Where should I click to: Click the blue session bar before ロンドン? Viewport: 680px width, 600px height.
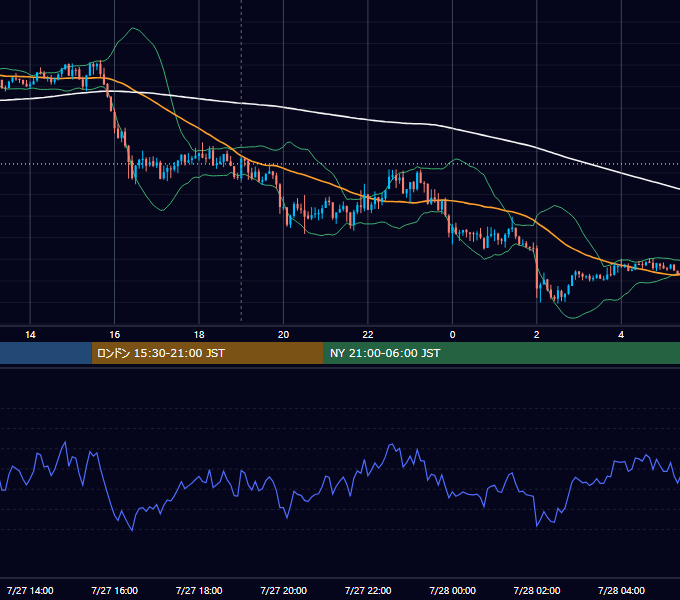coord(46,353)
